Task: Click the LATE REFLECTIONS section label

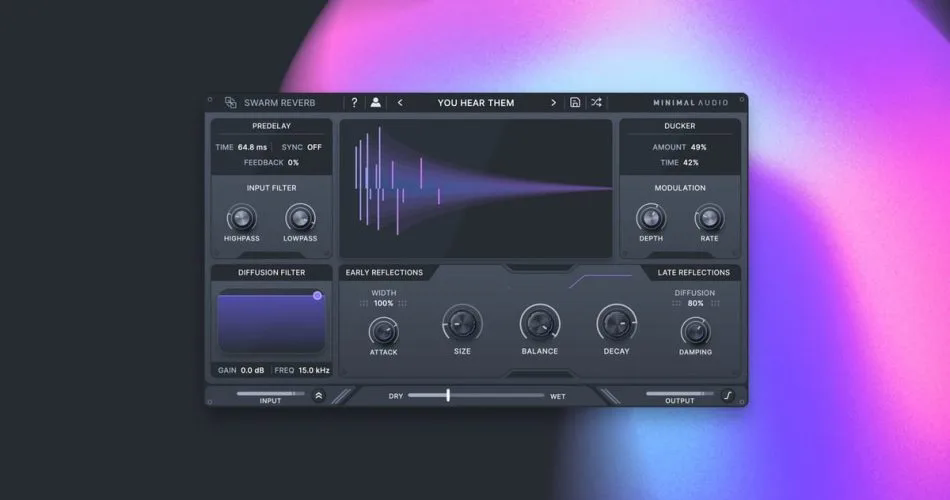Action: point(694,273)
